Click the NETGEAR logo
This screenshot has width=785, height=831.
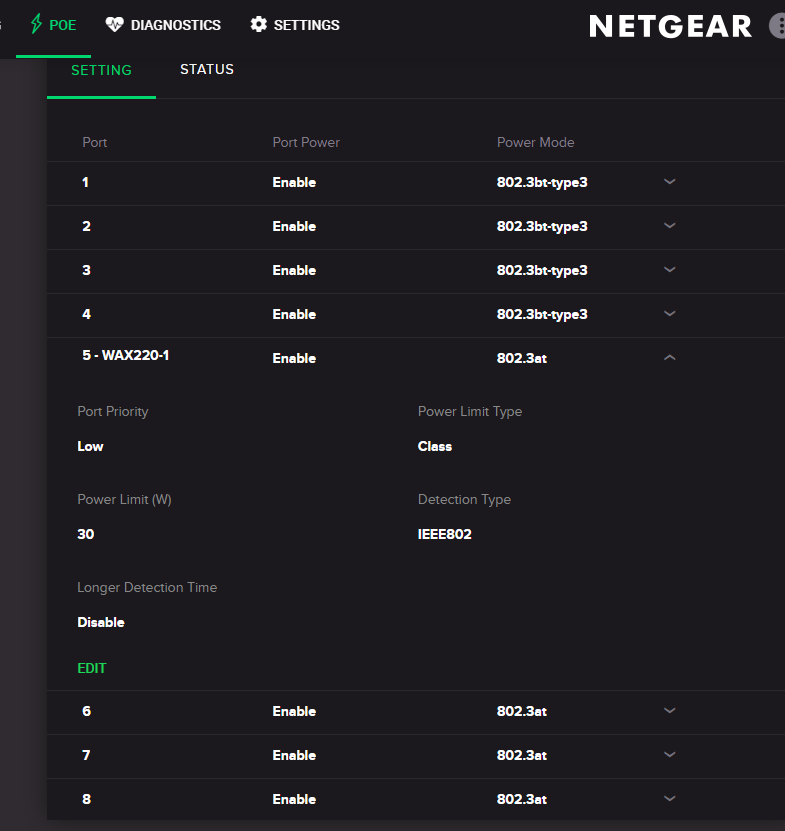pos(670,26)
